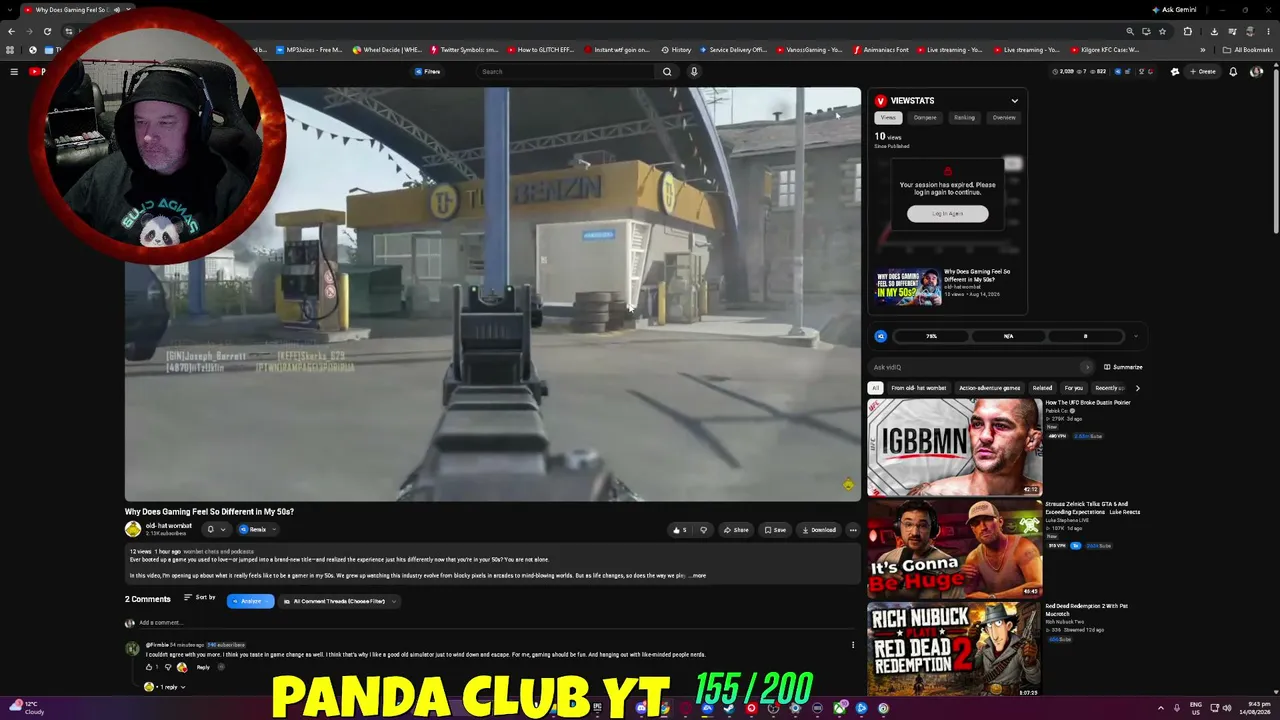Open browser extensions puzzle icon
This screenshot has width=1280, height=720.
[1188, 31]
